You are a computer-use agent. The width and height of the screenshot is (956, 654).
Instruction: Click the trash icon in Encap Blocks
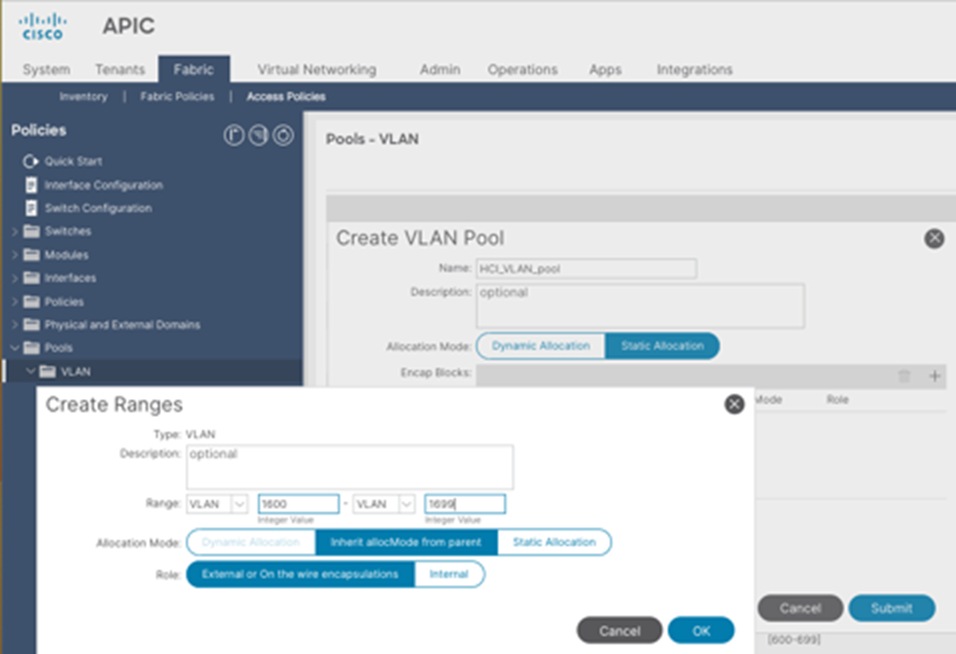point(904,375)
